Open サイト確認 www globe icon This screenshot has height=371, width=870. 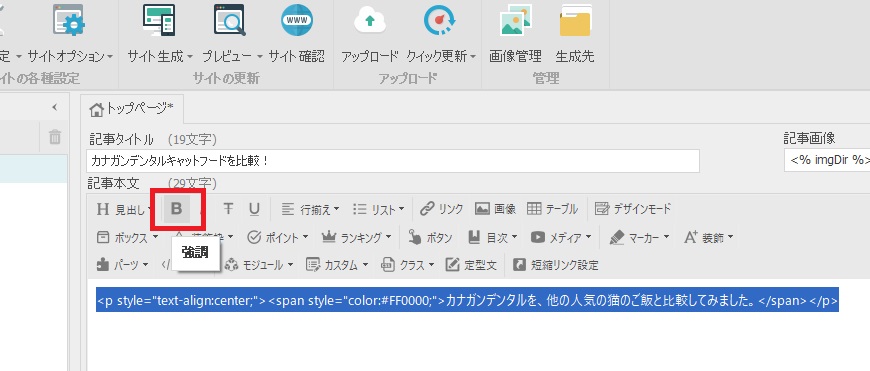297,21
